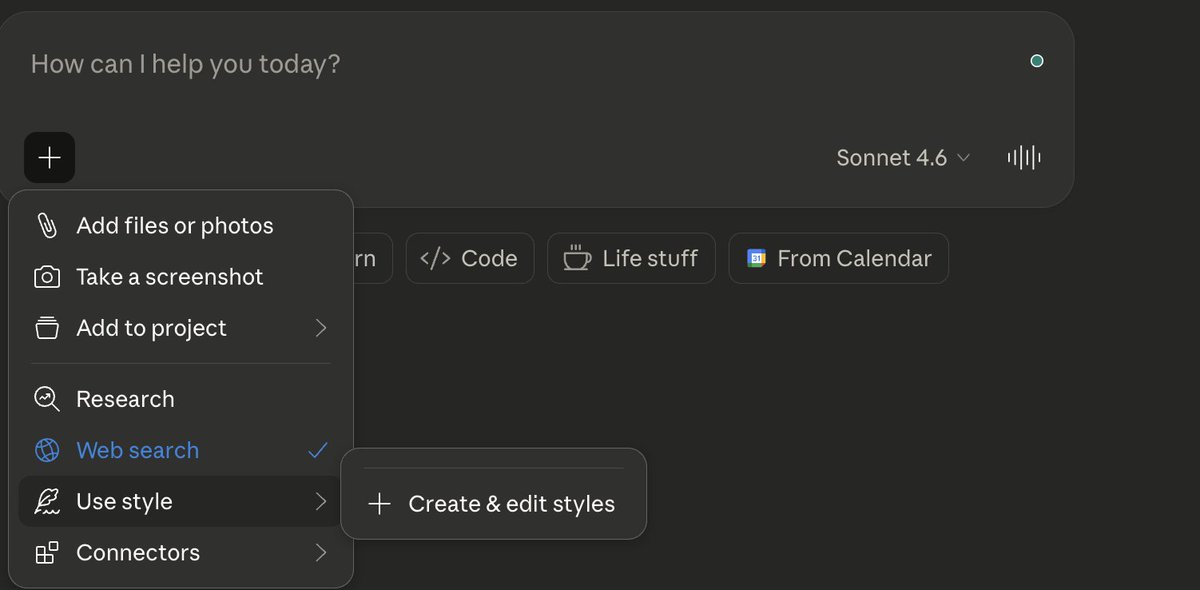Click the quill icon beside Use style
The width and height of the screenshot is (1200, 590).
(47, 502)
